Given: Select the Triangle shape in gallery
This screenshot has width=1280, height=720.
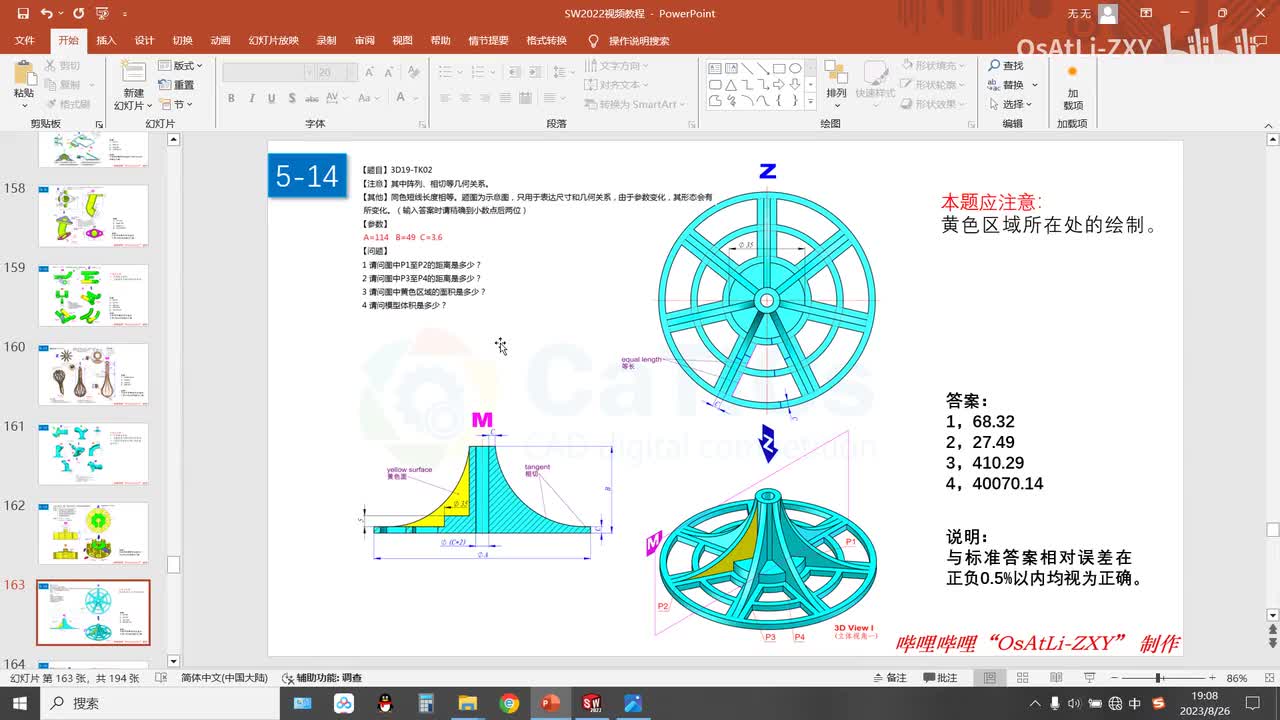Looking at the screenshot, I should tap(731, 85).
